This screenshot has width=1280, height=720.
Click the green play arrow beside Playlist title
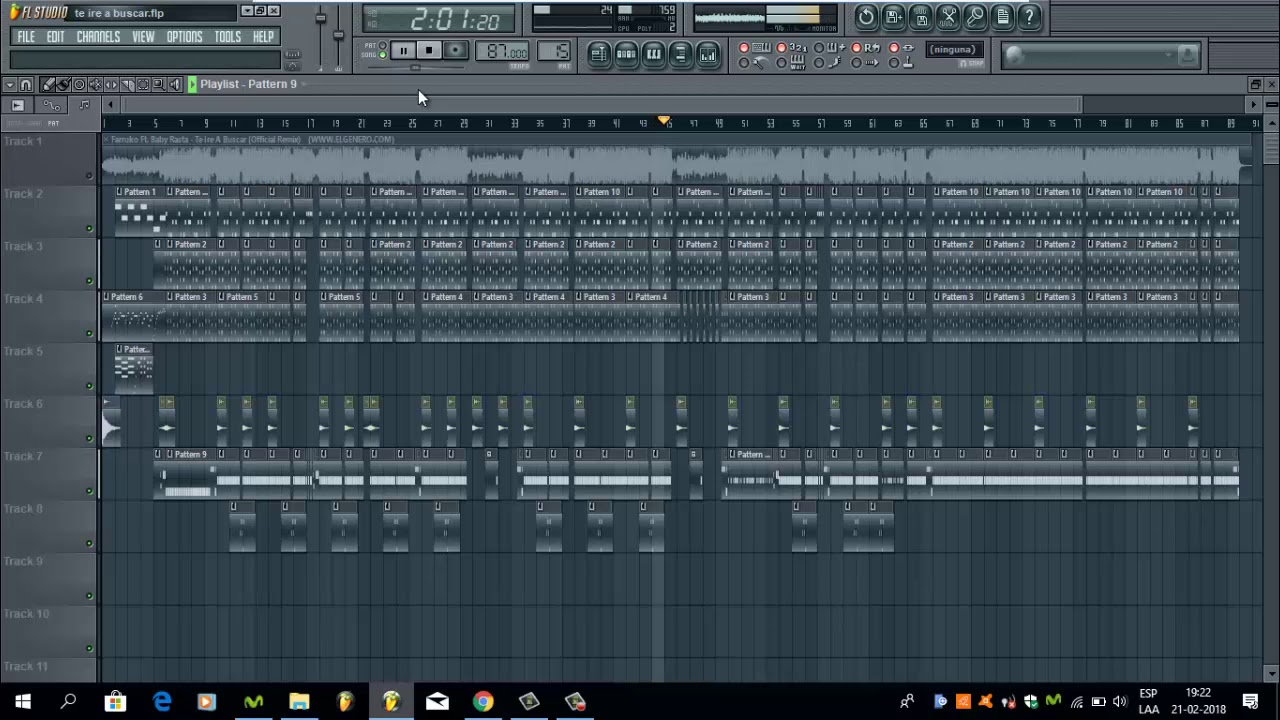[x=192, y=85]
